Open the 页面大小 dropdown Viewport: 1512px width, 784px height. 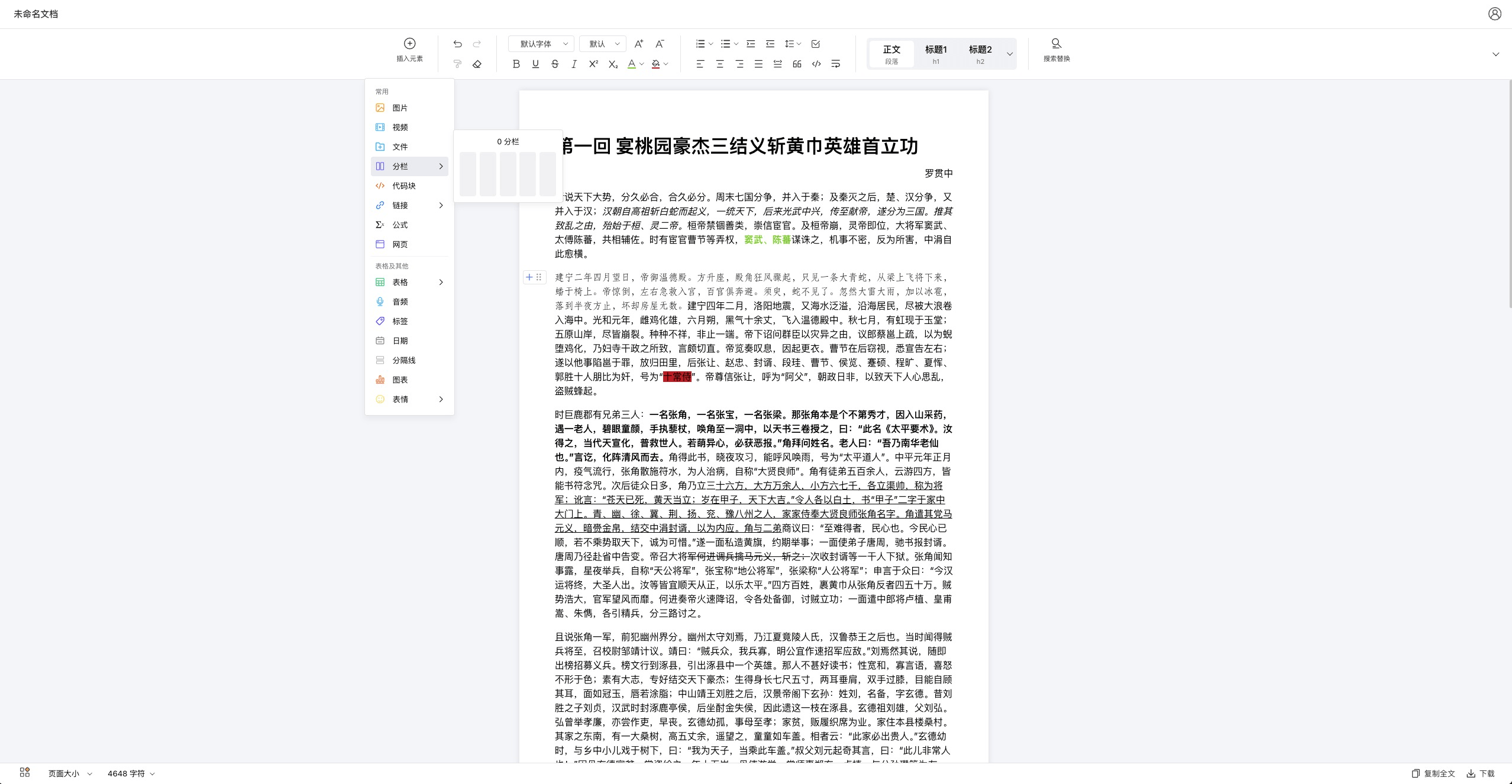70,773
